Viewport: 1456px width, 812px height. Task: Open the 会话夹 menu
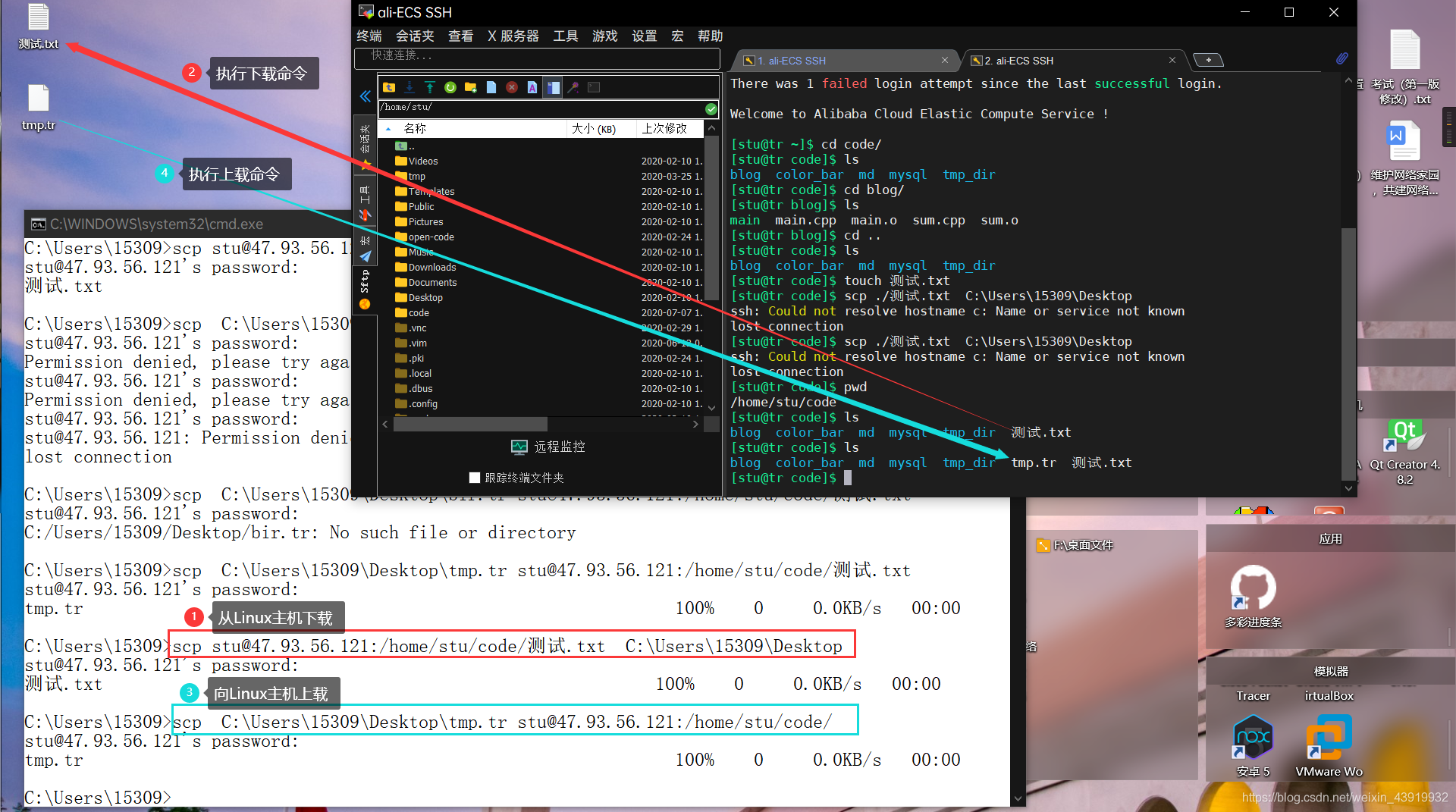(x=415, y=36)
